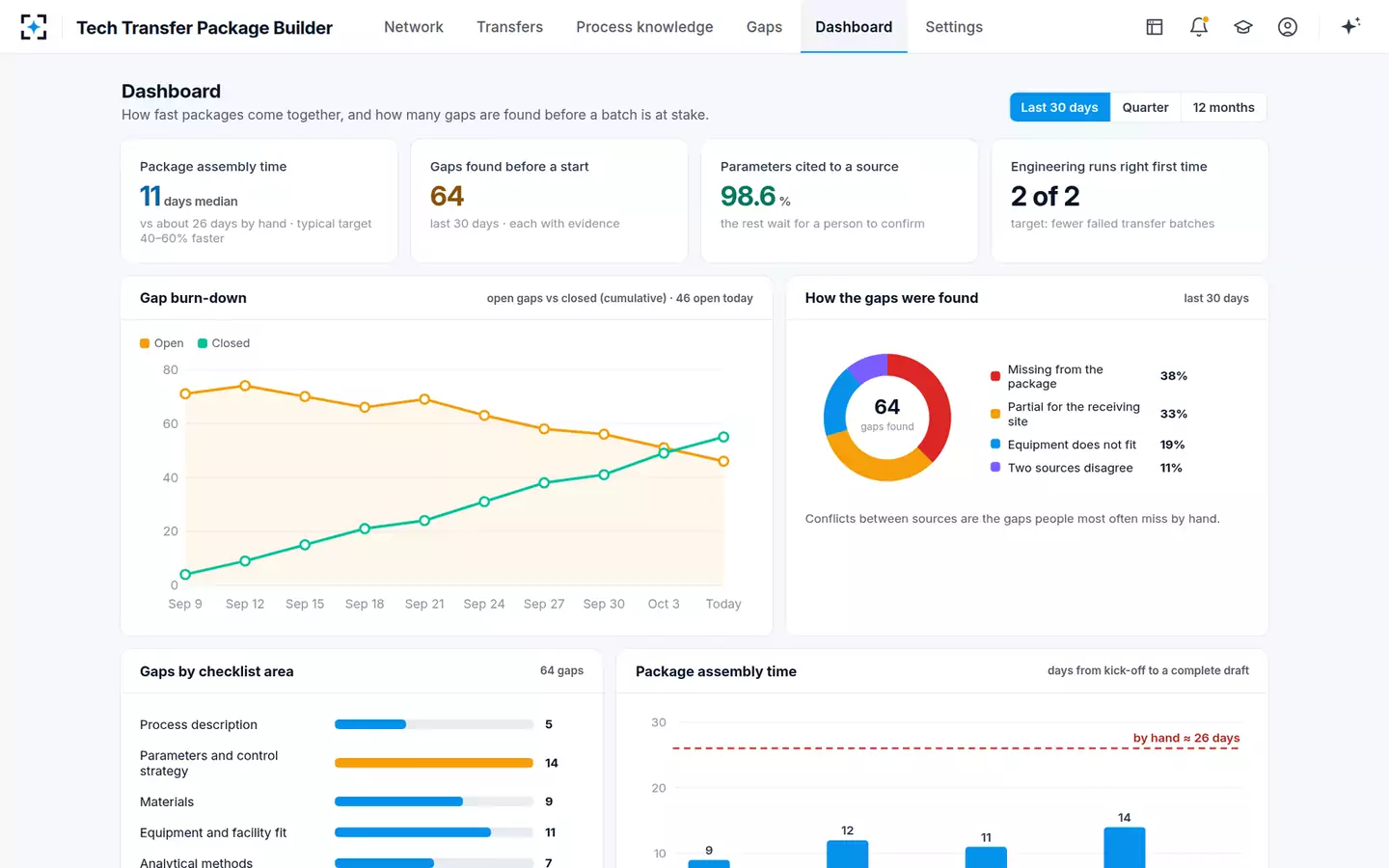This screenshot has width=1389, height=868.
Task: Click the orange Partial for receiving site swatch
Action: click(995, 414)
